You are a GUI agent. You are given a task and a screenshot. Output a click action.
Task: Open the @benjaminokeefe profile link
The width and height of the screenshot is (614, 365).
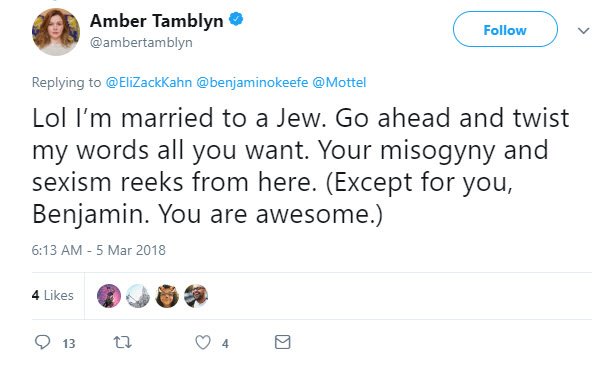click(x=252, y=83)
